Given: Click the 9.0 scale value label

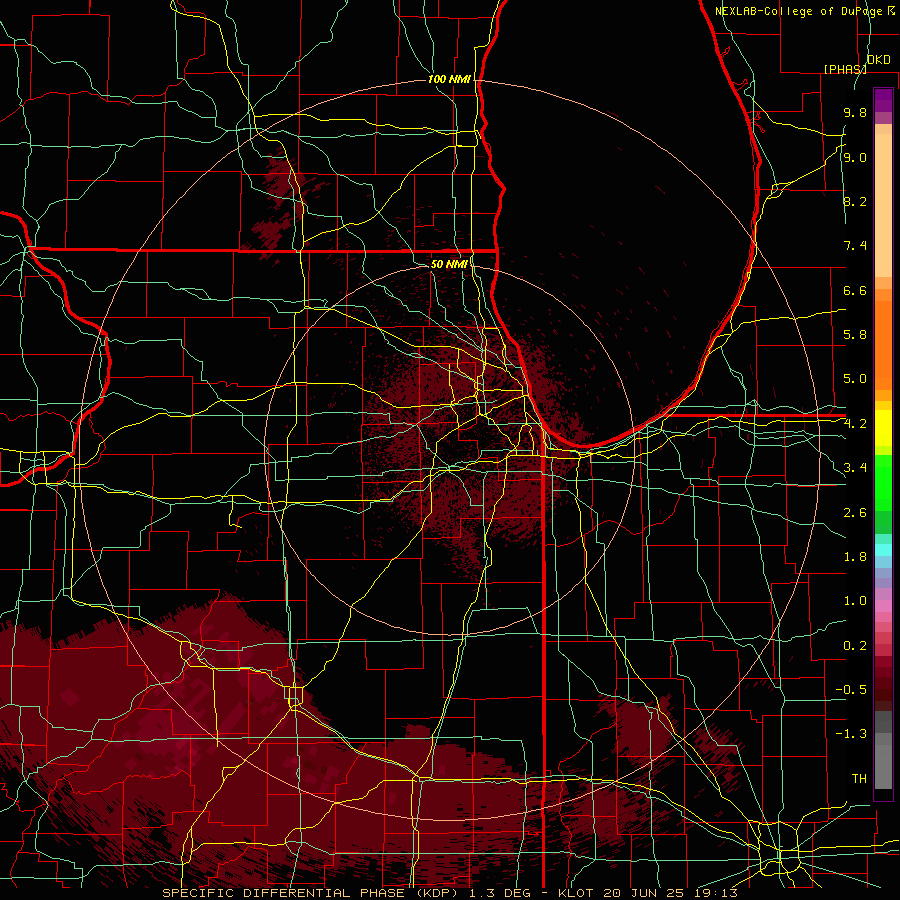Looking at the screenshot, I should tap(855, 157).
